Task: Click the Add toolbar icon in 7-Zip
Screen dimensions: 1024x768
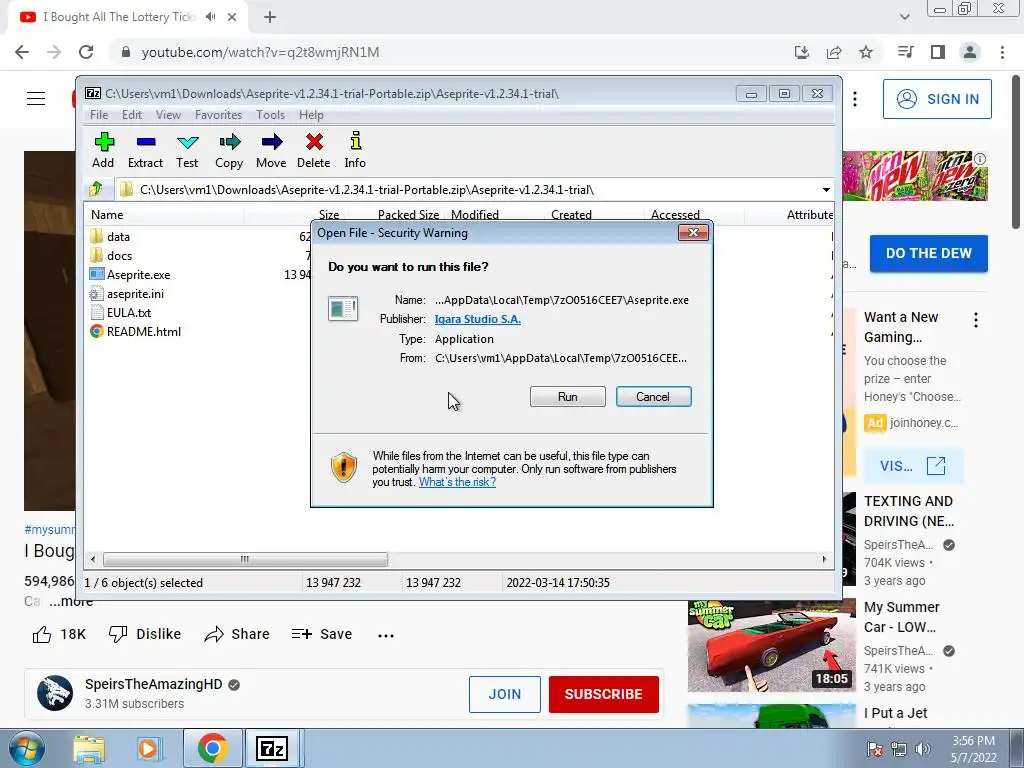Action: coord(103,151)
